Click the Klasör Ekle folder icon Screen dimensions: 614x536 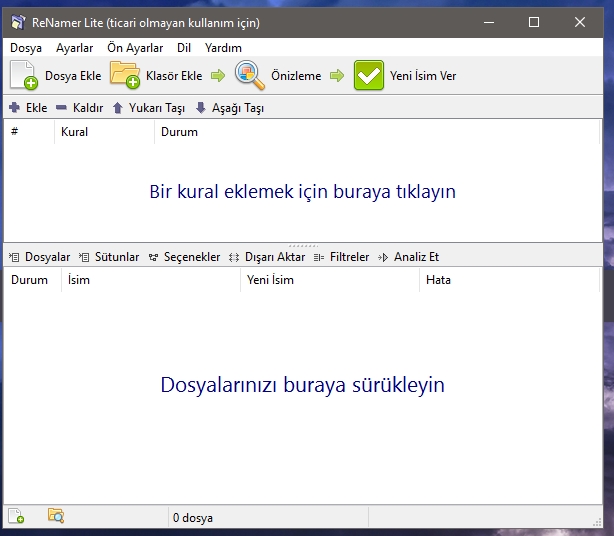tap(125, 75)
